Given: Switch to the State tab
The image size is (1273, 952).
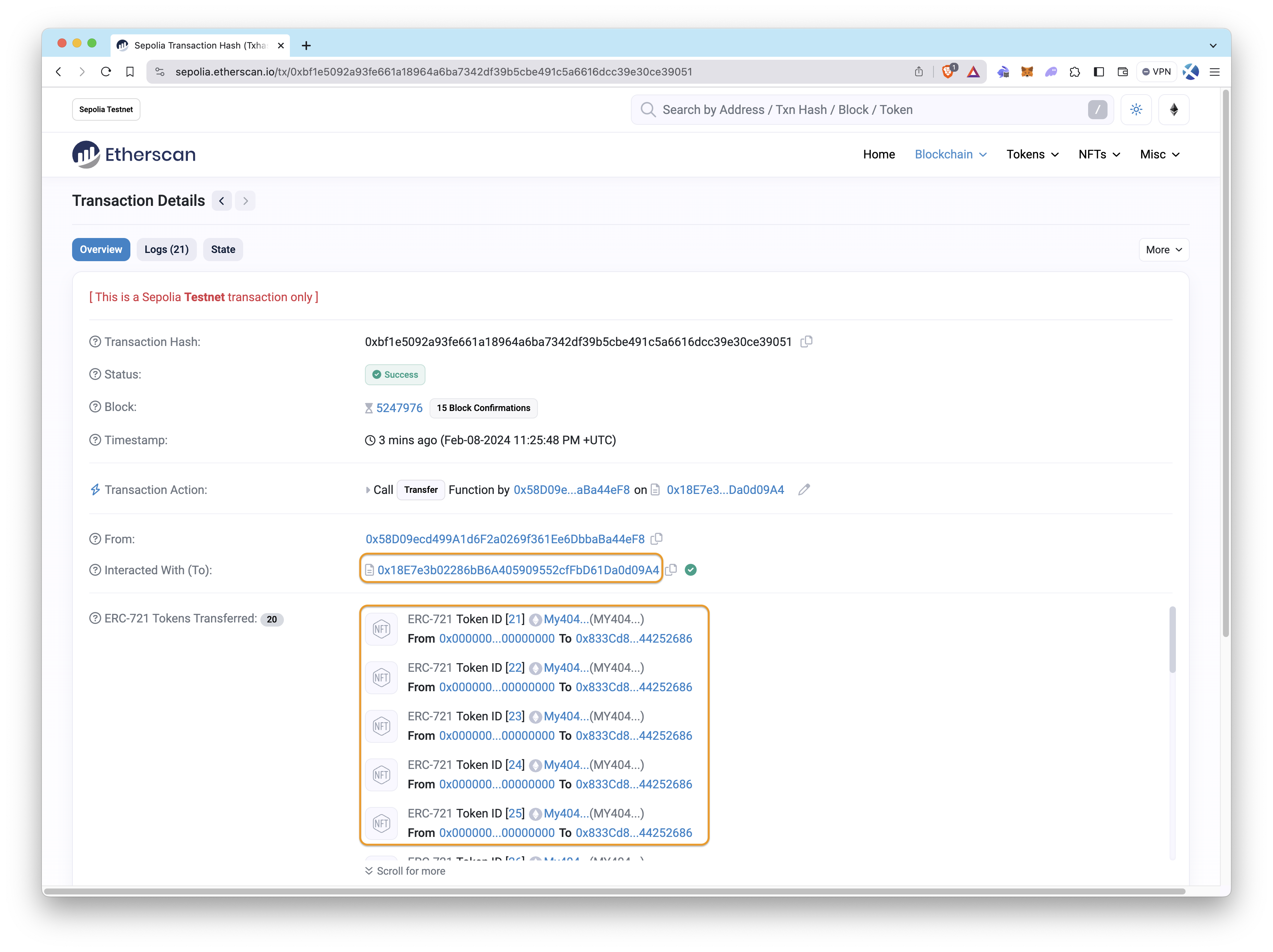Looking at the screenshot, I should [222, 249].
